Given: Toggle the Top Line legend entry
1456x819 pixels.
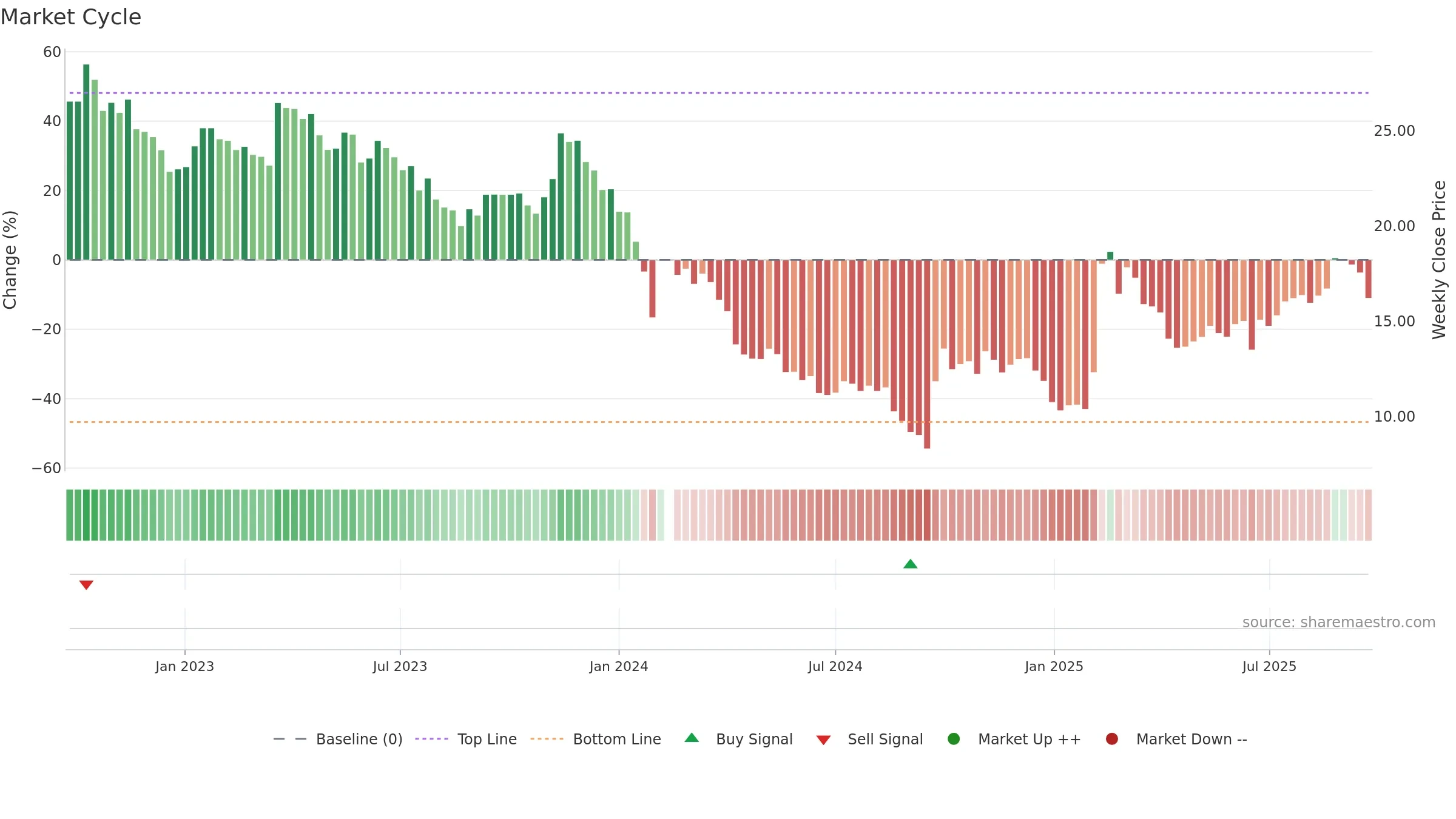Looking at the screenshot, I should click(x=466, y=739).
